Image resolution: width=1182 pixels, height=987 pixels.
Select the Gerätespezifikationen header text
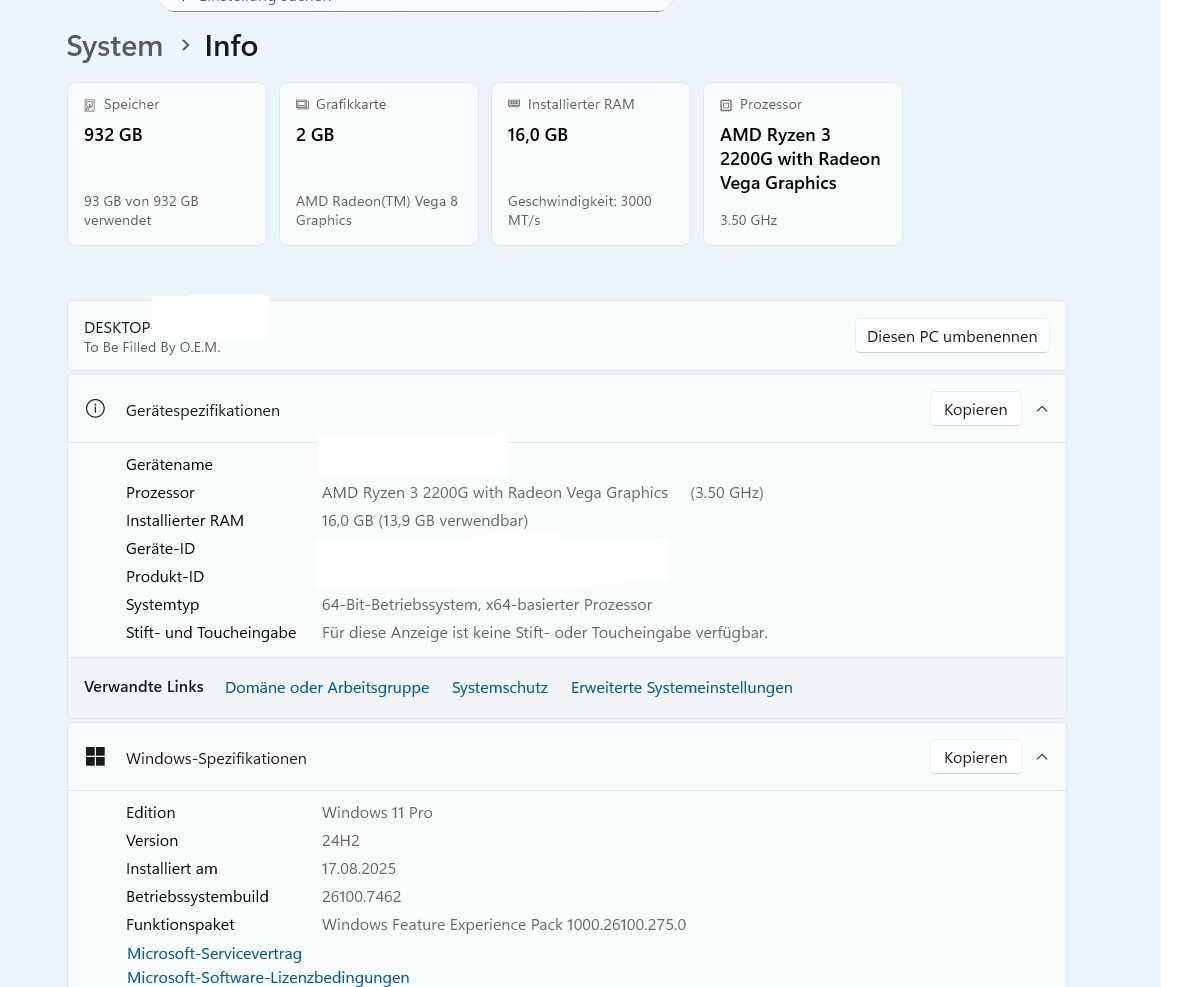coord(203,410)
